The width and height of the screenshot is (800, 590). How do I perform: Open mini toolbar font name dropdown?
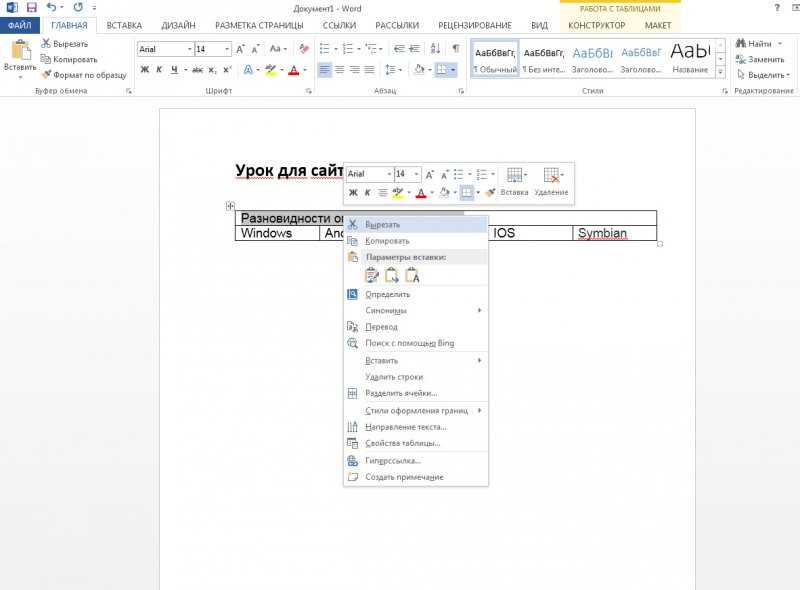[389, 174]
